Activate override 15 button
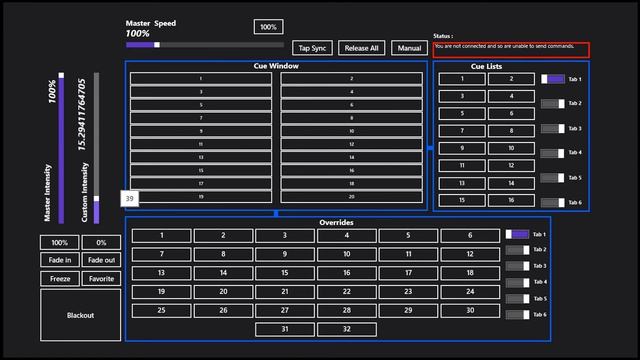This screenshot has width=640, height=360. 285,273
